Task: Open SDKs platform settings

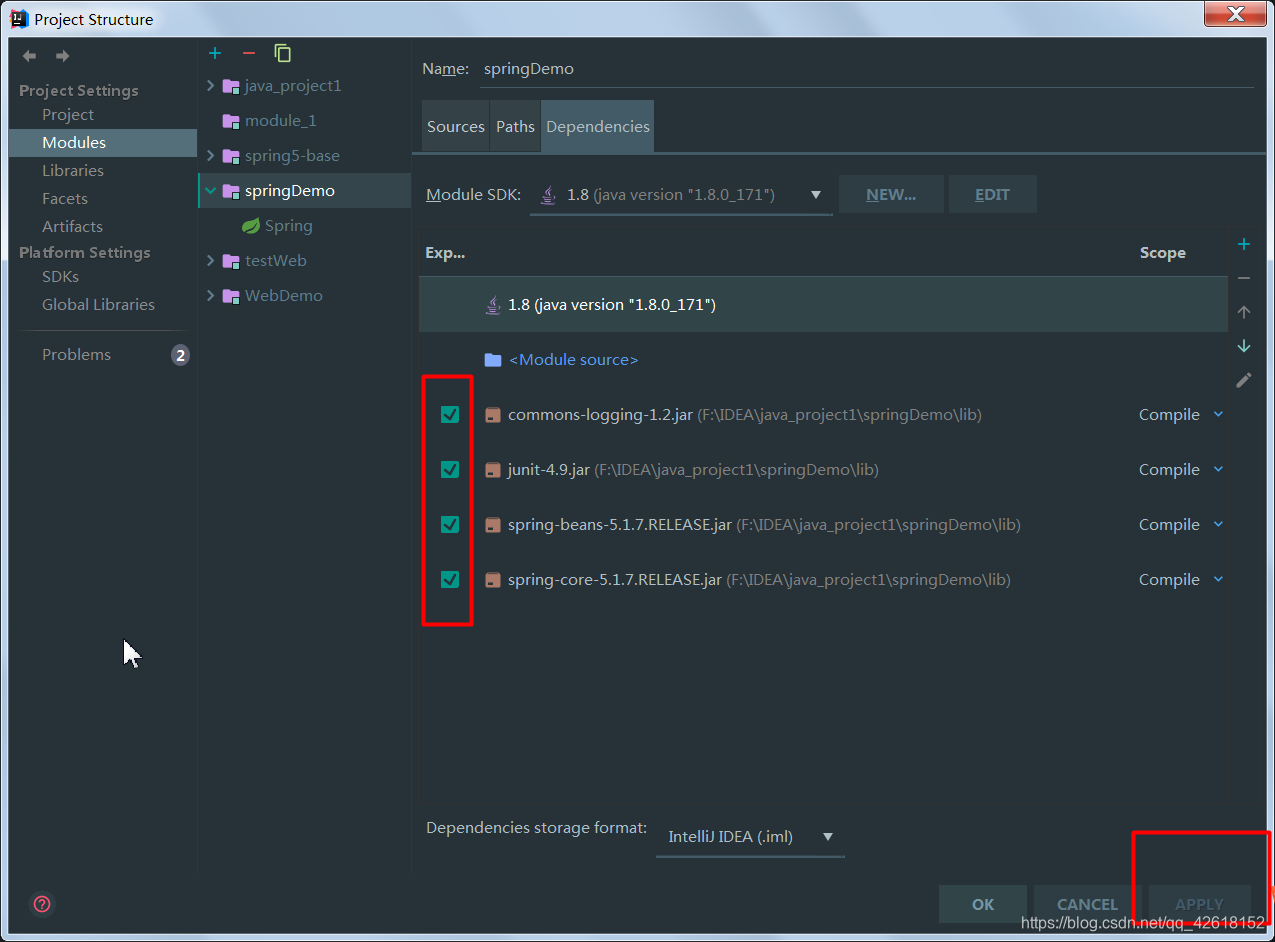Action: [60, 277]
